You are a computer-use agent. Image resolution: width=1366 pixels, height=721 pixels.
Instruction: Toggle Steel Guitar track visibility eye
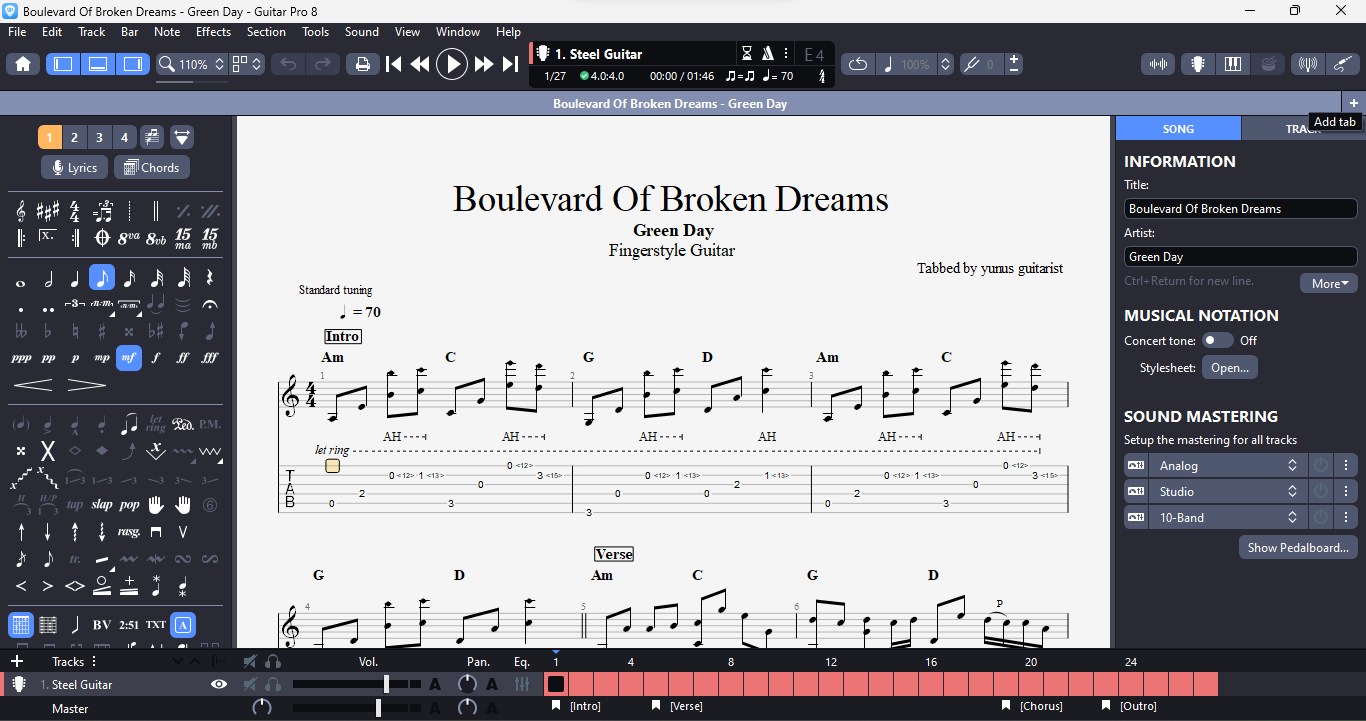[x=219, y=684]
